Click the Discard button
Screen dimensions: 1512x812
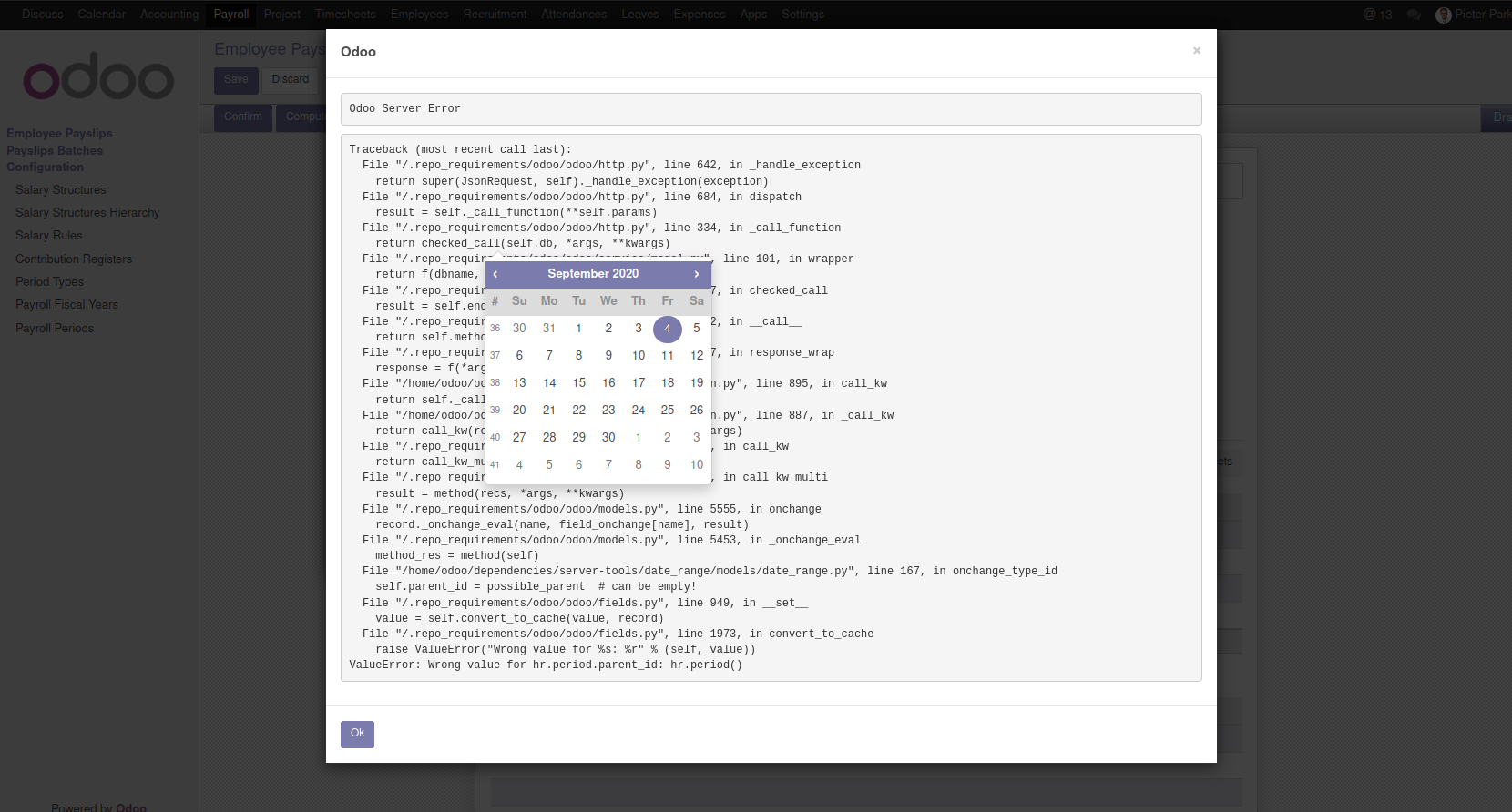(291, 80)
